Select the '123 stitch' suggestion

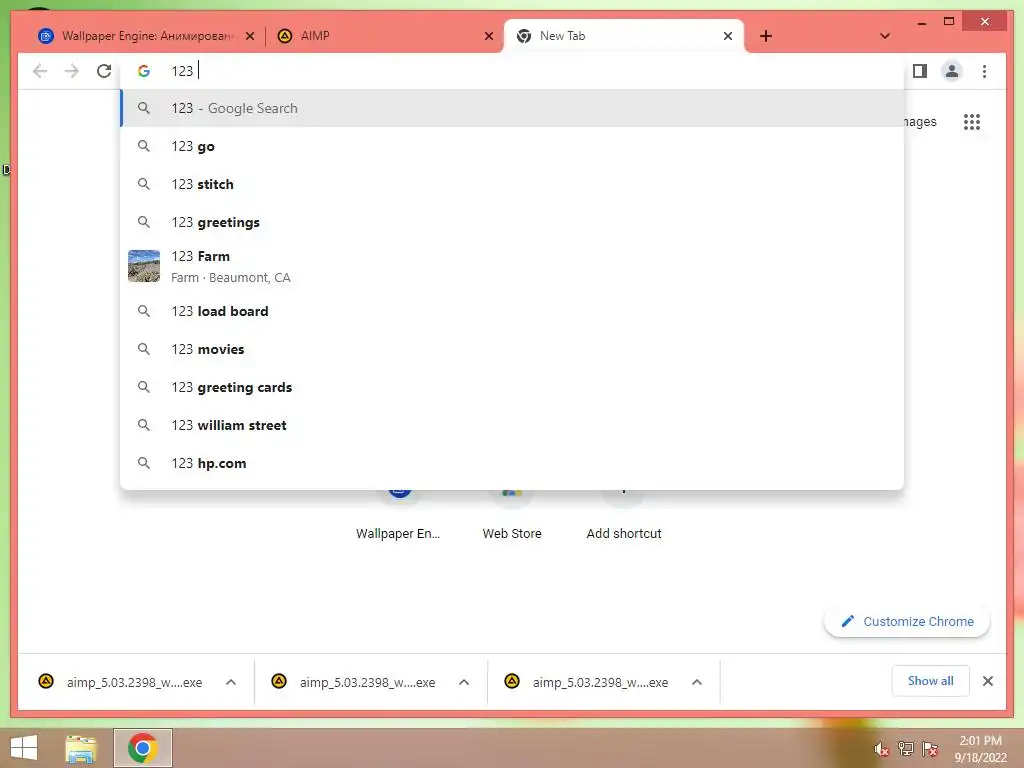512,184
